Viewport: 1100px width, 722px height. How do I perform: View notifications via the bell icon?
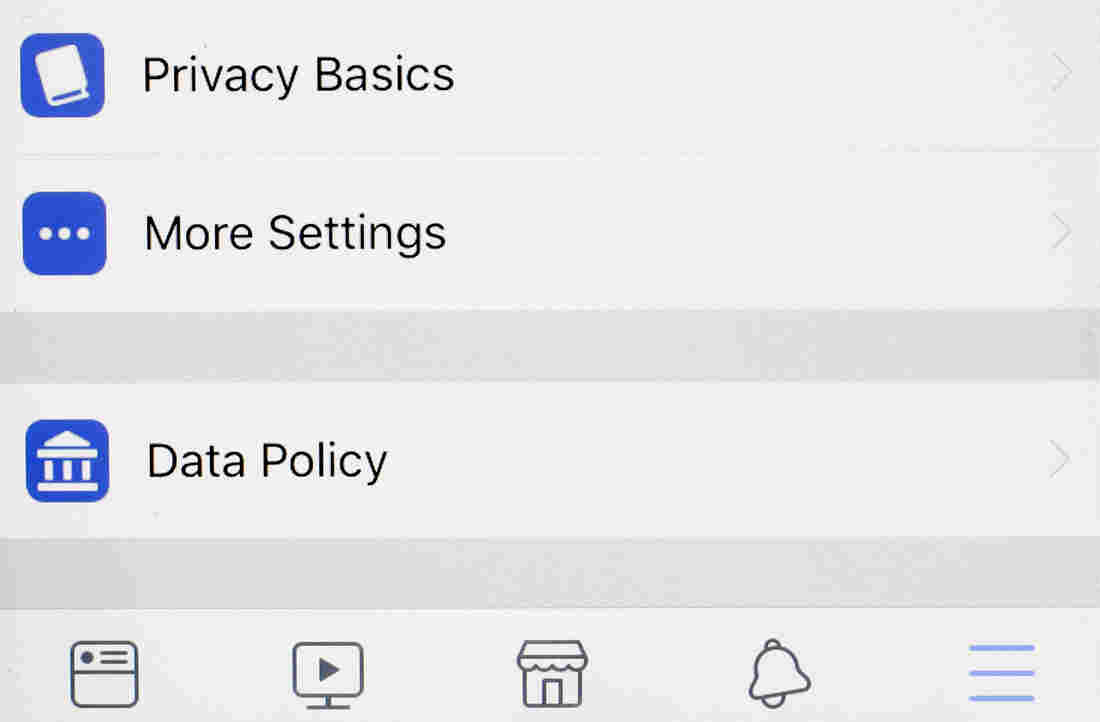coord(779,674)
